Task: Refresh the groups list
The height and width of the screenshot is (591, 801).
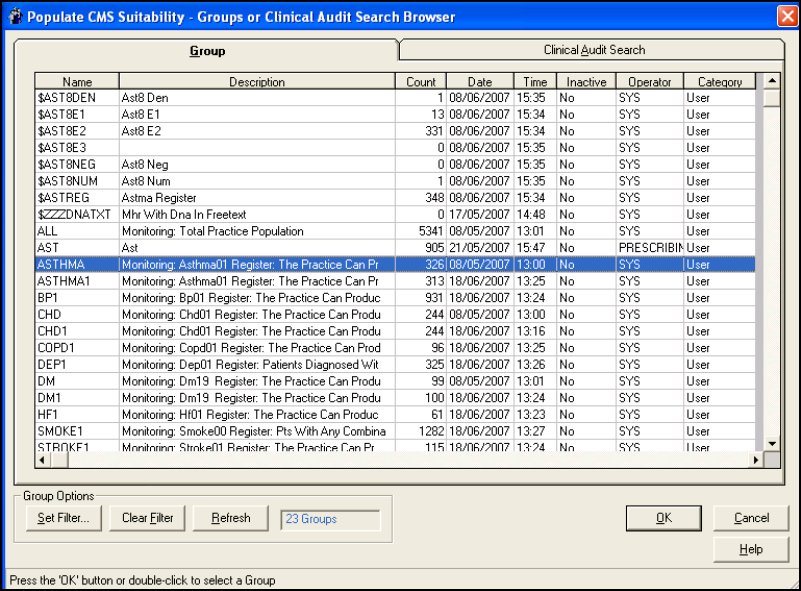Action: 230,518
